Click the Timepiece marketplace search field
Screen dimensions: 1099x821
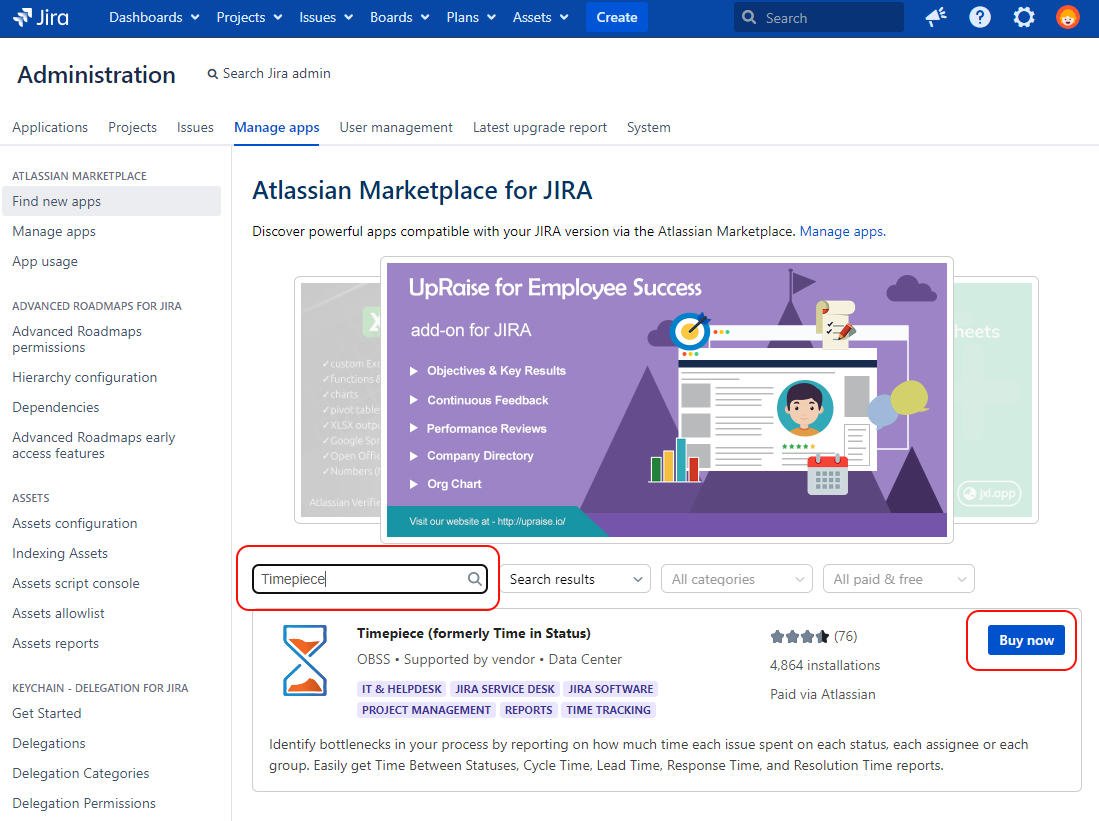point(360,579)
